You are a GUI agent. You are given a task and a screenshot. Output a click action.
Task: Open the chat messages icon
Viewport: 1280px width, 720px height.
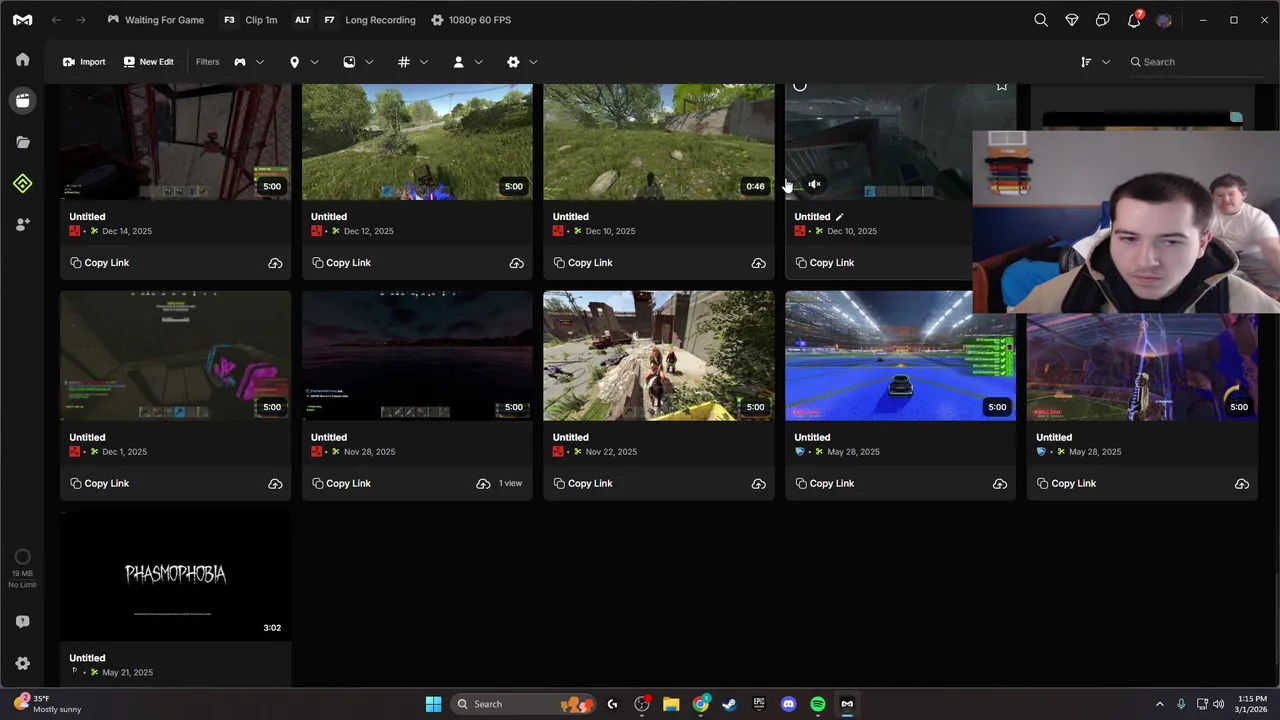(x=1103, y=20)
